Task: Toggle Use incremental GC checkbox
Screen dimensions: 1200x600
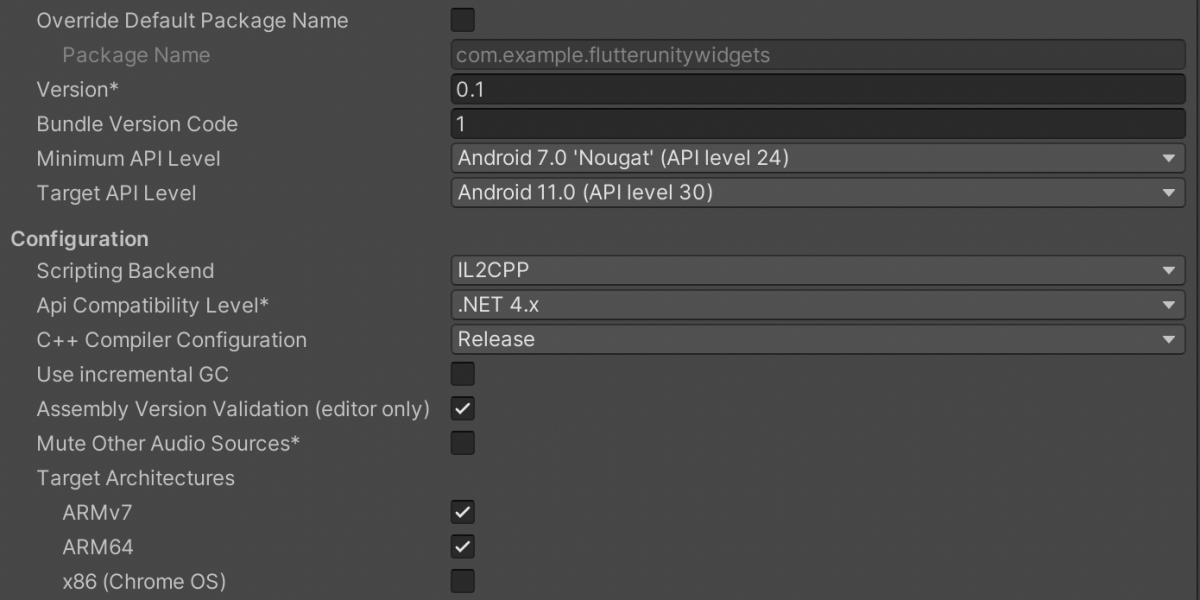Action: (463, 374)
